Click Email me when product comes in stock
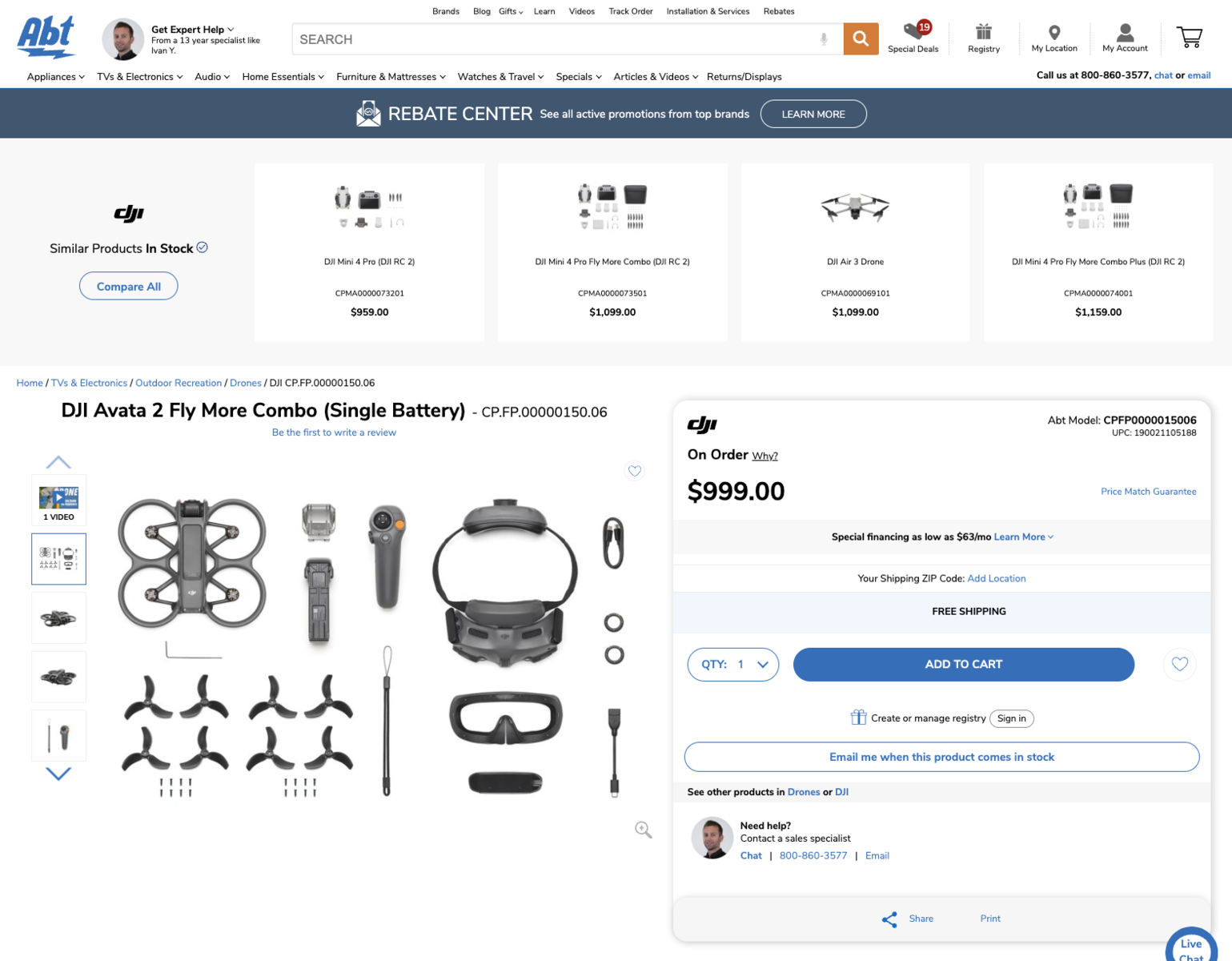Viewport: 1232px width, 961px height. tap(941, 757)
